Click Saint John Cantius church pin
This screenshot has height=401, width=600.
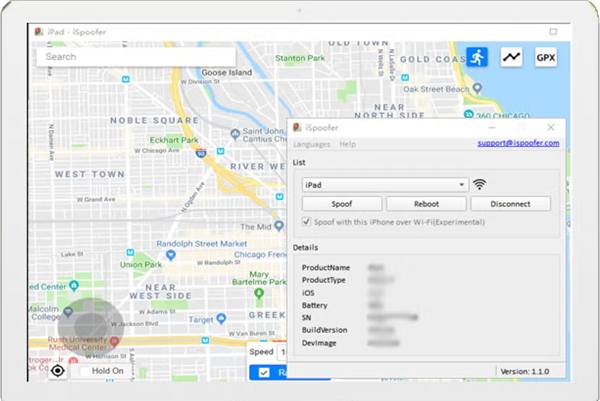point(235,134)
